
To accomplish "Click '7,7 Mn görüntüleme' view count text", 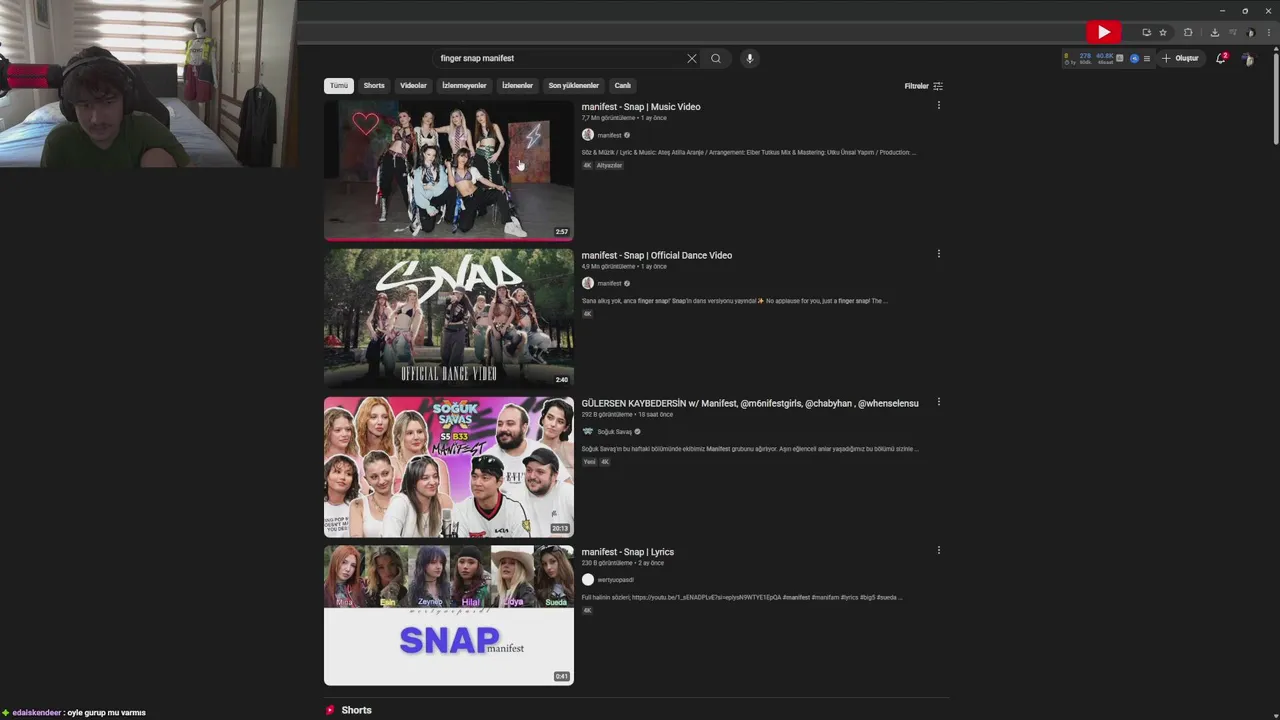I will [608, 118].
